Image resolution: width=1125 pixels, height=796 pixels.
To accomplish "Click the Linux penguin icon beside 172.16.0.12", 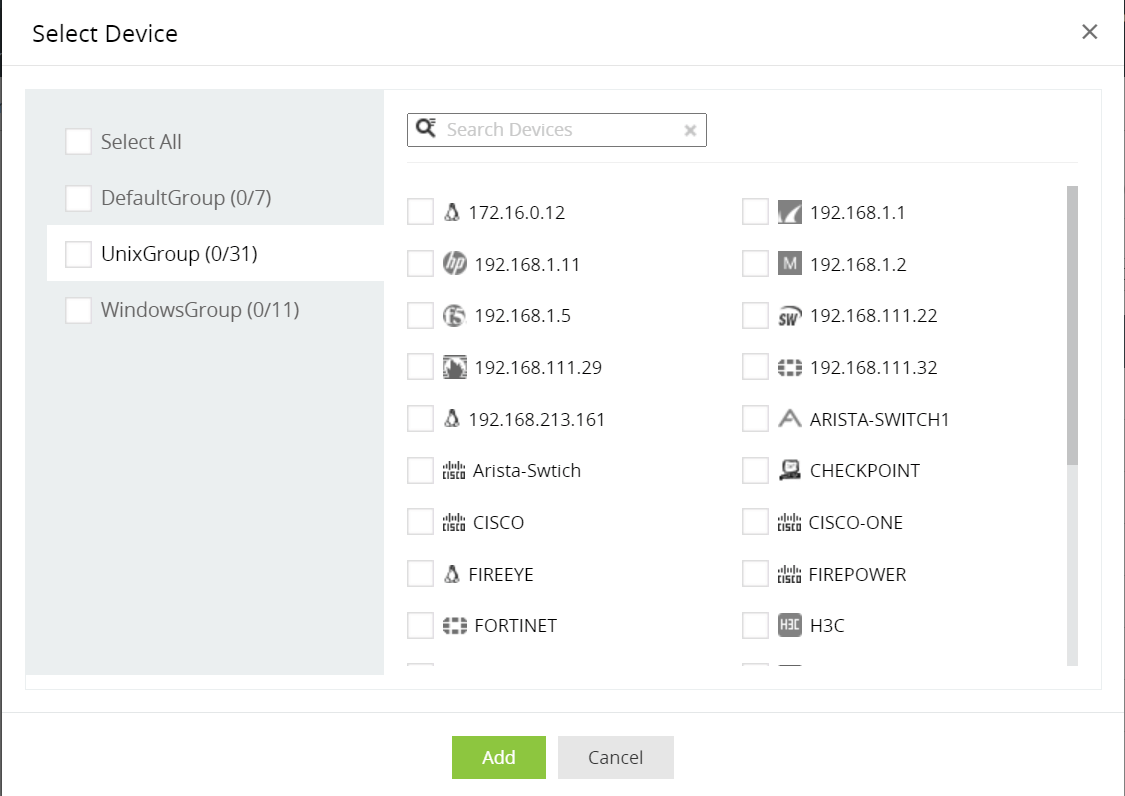I will (452, 212).
